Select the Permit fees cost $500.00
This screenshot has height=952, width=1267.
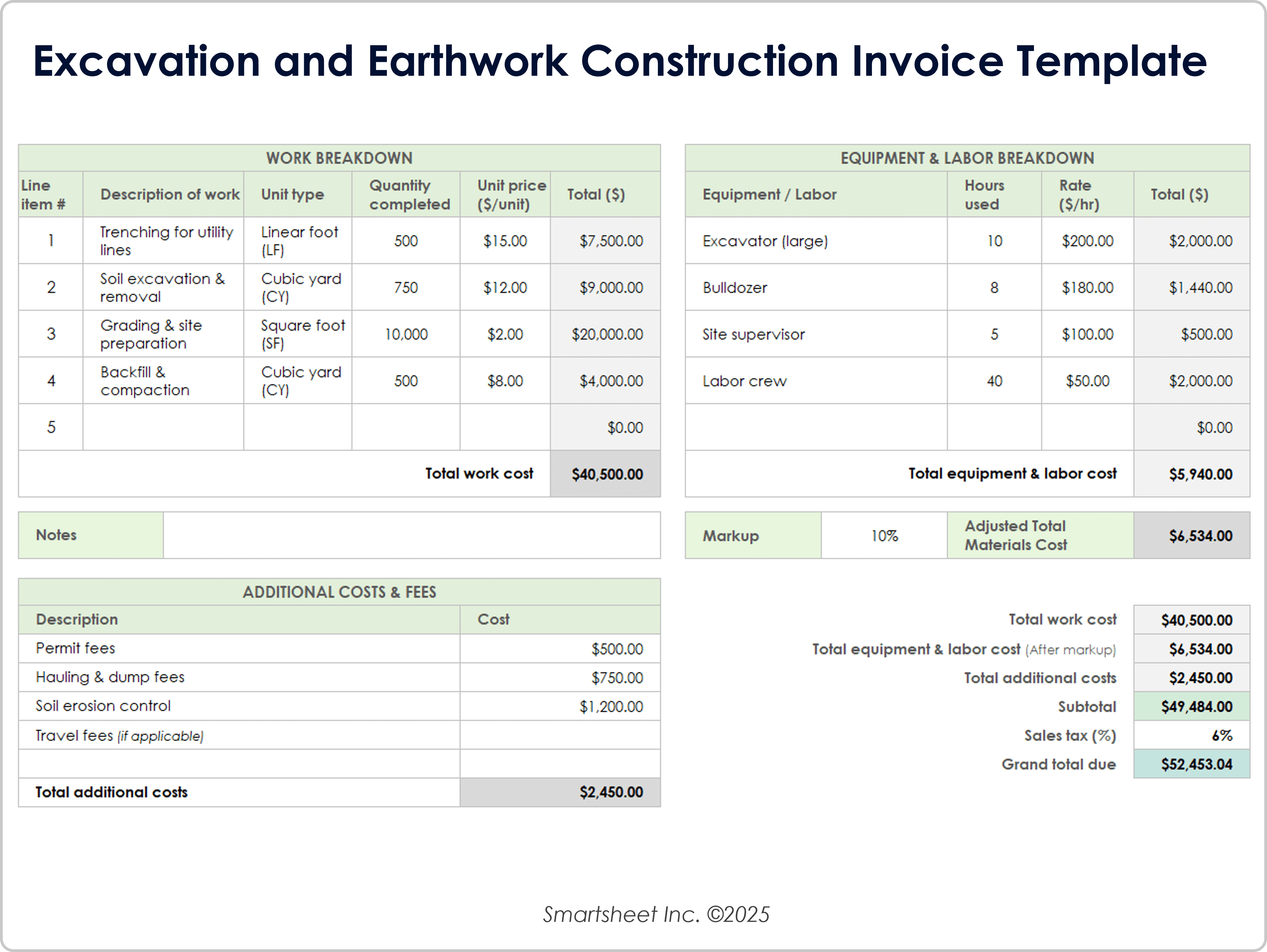[560, 649]
